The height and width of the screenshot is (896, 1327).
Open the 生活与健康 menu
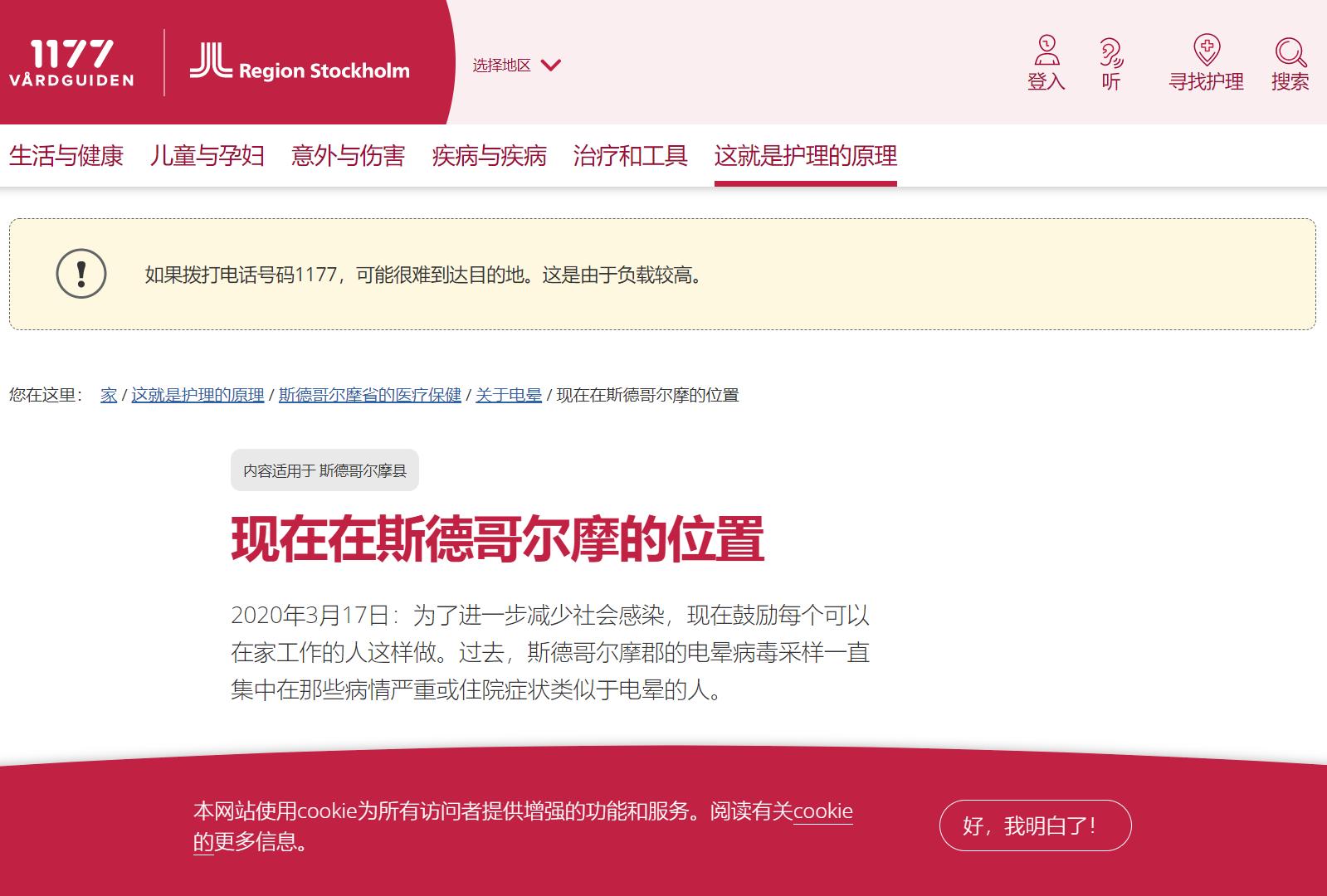(x=66, y=155)
